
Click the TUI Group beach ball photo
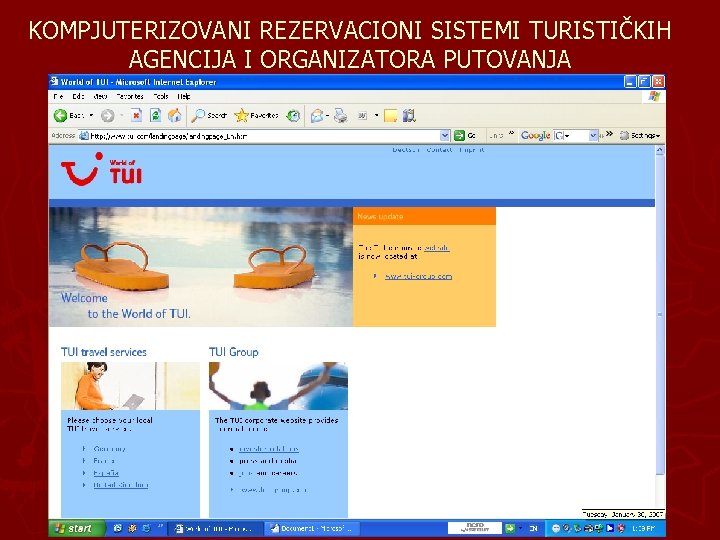(x=278, y=386)
